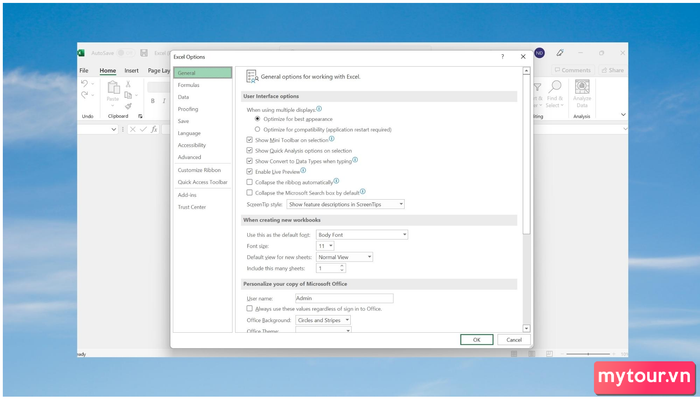This screenshot has height=401, width=700.
Task: Toggle the AutoSave switch in Excel title bar
Action: click(125, 53)
